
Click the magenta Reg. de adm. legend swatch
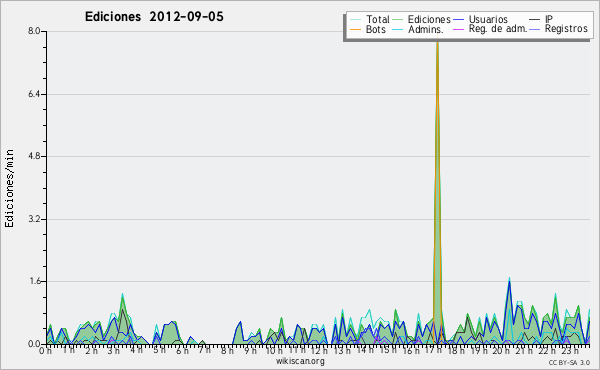pos(458,29)
